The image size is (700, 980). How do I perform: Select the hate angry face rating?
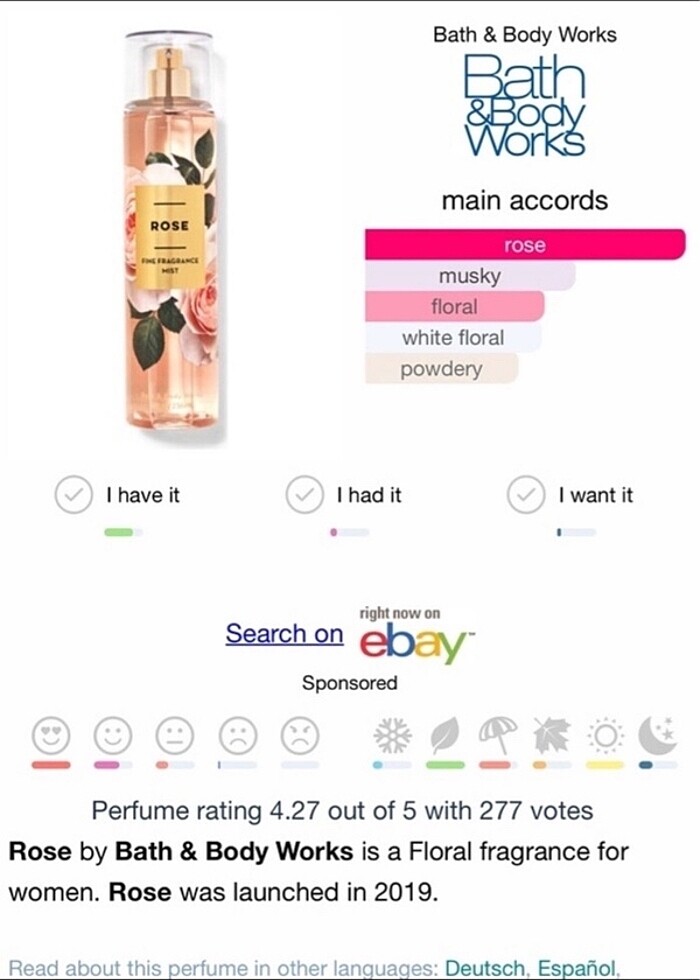[x=299, y=736]
